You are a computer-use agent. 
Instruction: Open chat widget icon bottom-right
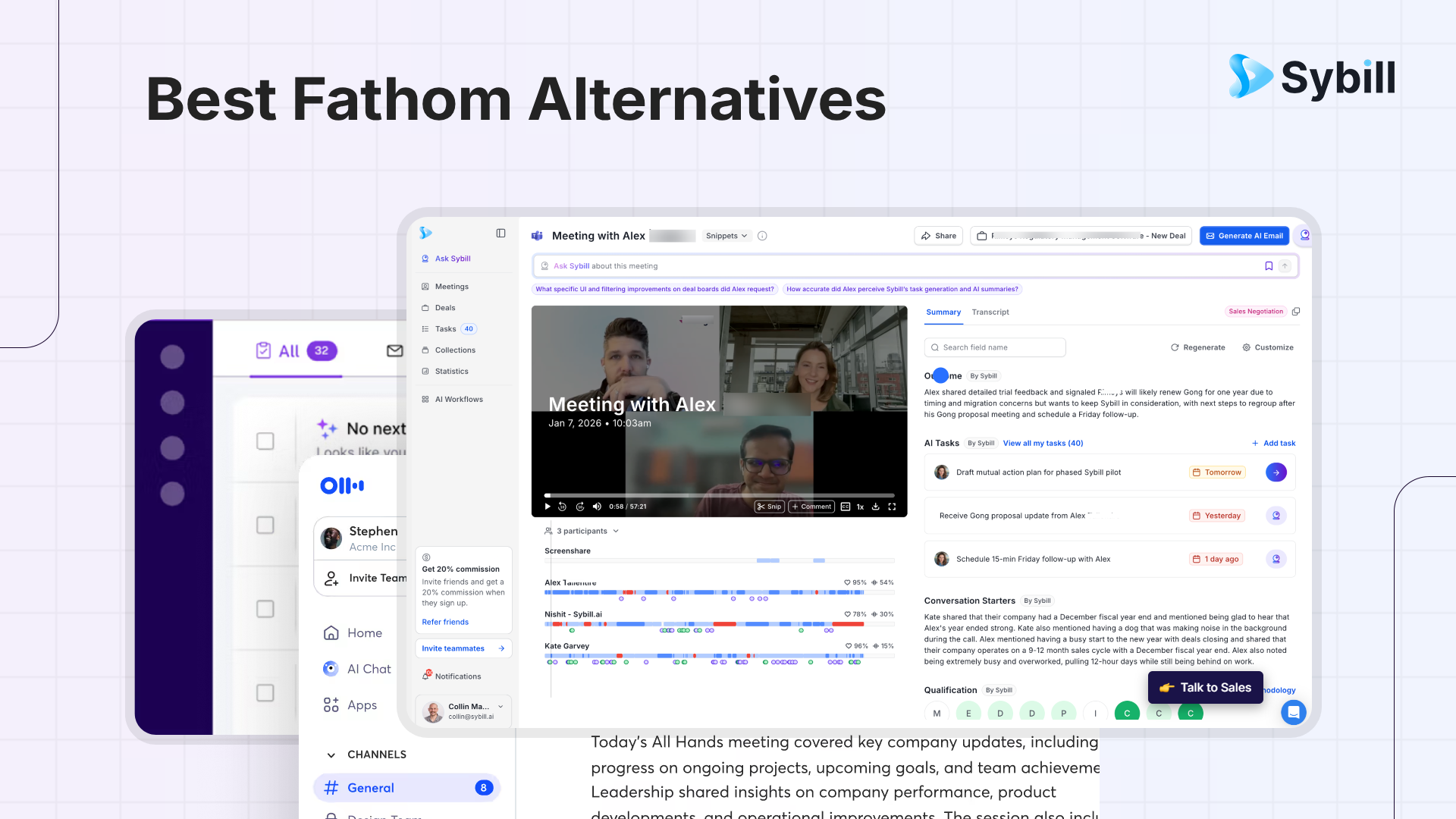(x=1294, y=712)
